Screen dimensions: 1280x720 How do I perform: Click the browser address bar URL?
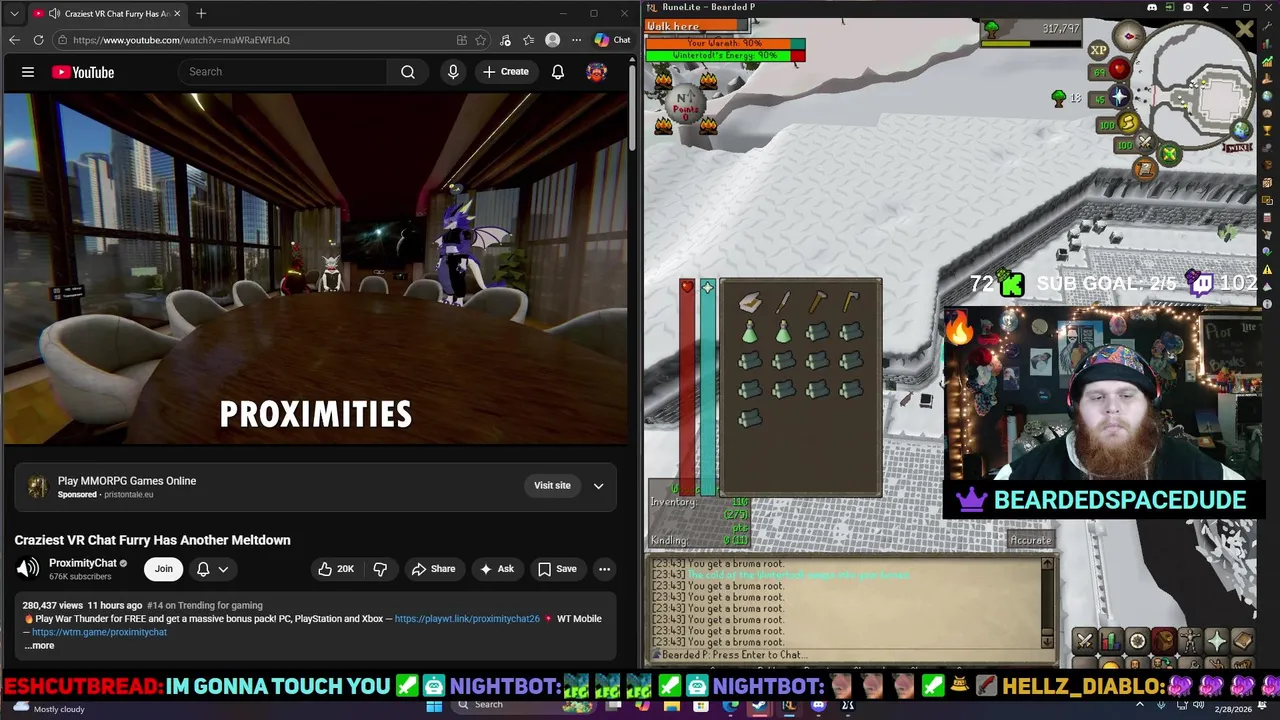coord(181,40)
